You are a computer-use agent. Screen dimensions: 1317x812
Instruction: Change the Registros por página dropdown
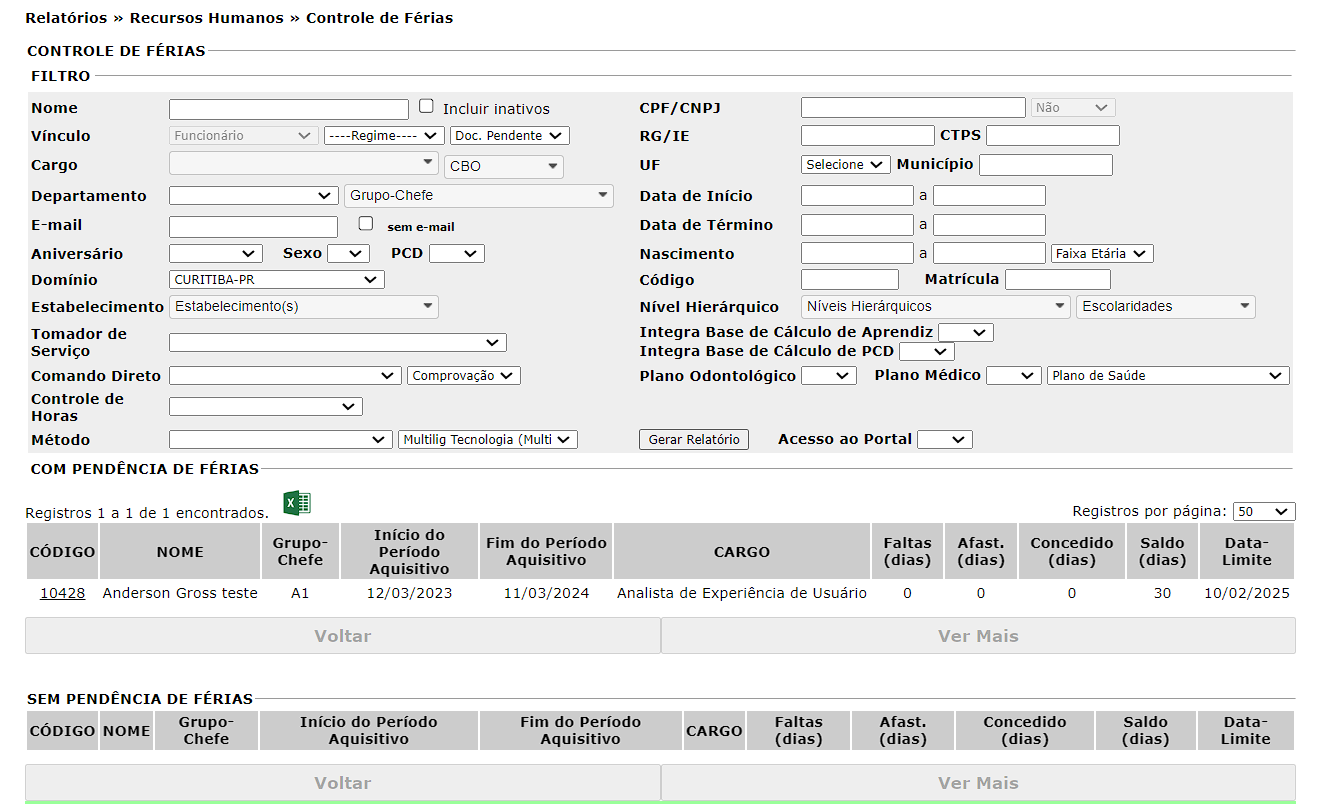click(x=1263, y=512)
